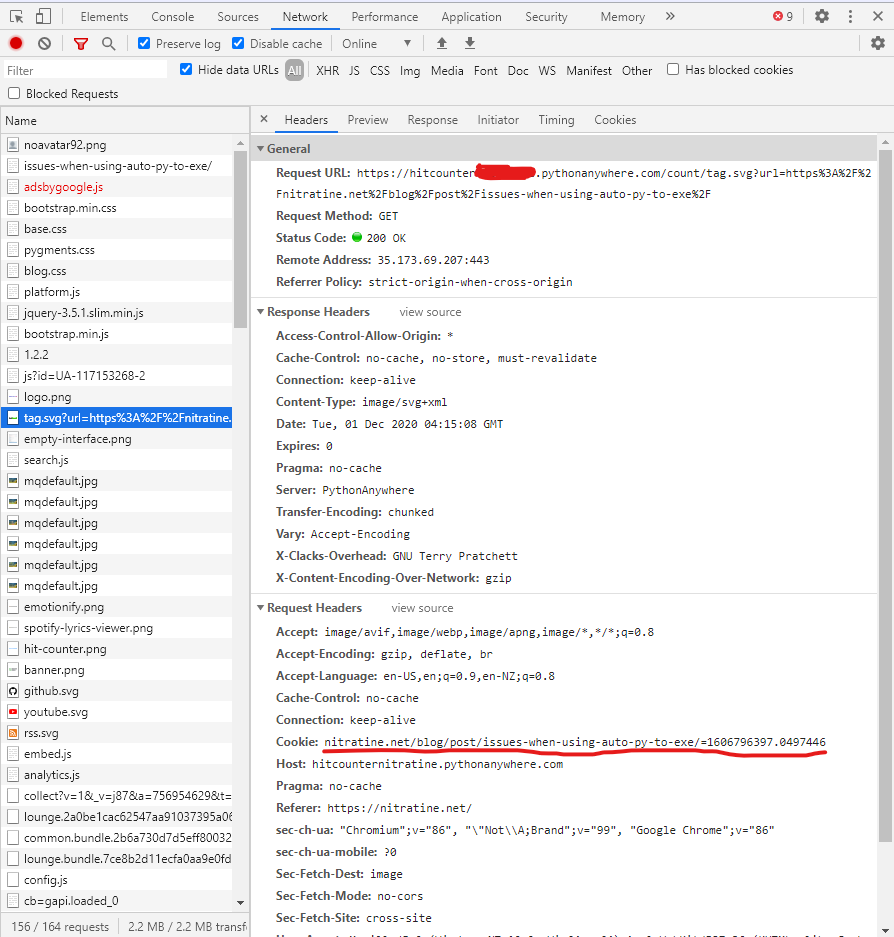Switch to the Console tab
This screenshot has height=937, width=894.
[173, 17]
